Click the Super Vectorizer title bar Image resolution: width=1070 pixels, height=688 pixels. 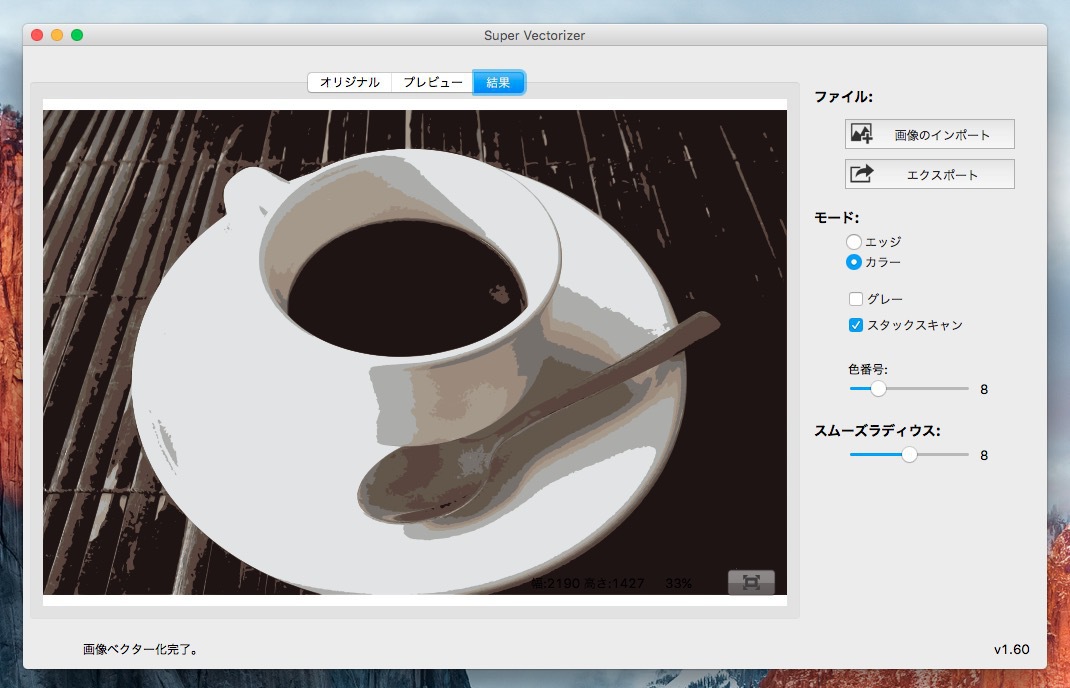(534, 35)
